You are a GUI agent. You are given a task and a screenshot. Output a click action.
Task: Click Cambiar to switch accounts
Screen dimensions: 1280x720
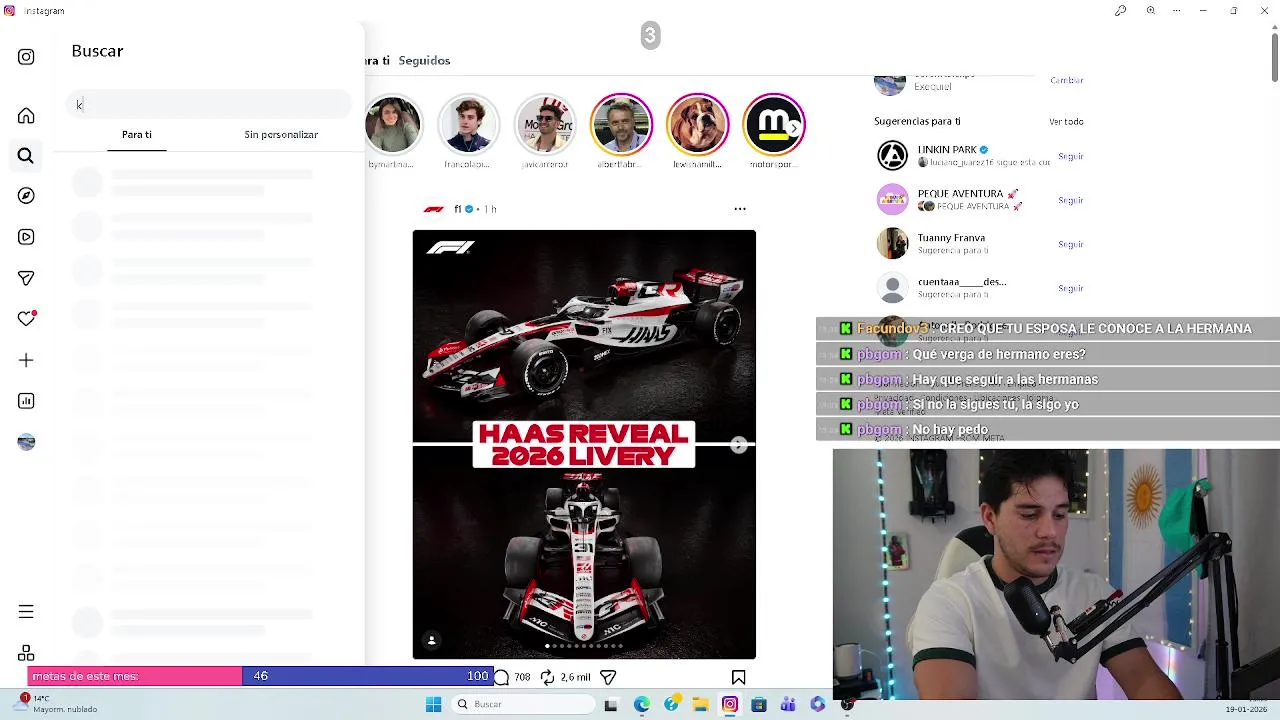tap(1067, 80)
